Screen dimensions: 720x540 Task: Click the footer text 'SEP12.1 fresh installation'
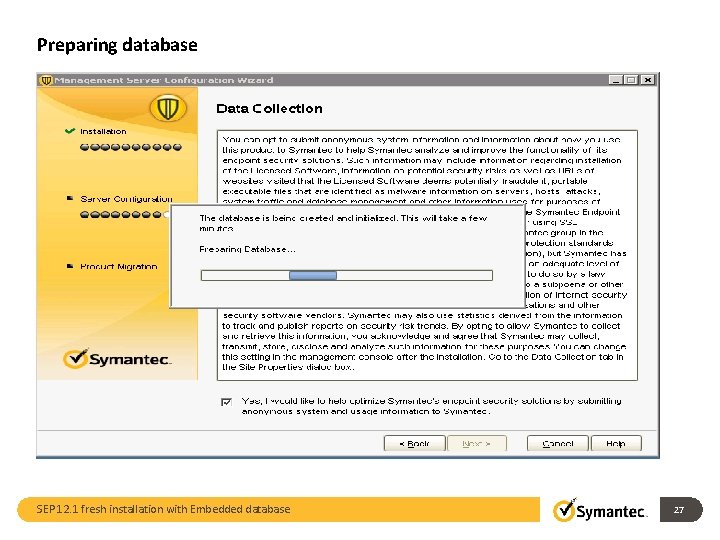point(101,509)
